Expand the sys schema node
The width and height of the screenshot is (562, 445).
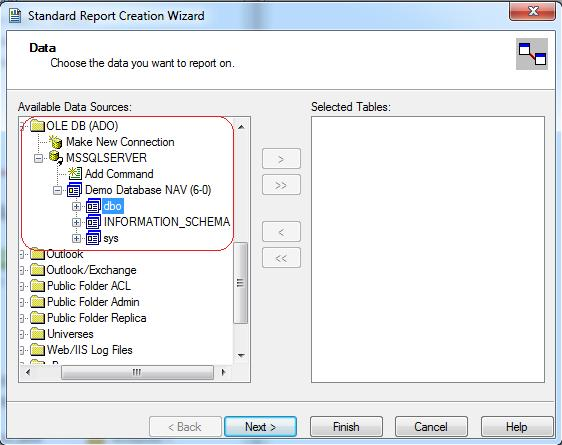point(76,238)
